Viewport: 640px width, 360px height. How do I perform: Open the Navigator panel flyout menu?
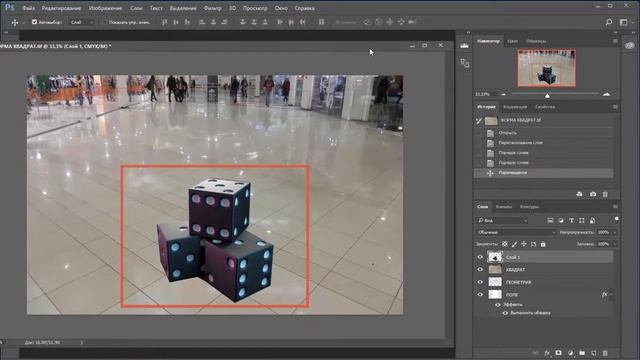615,41
